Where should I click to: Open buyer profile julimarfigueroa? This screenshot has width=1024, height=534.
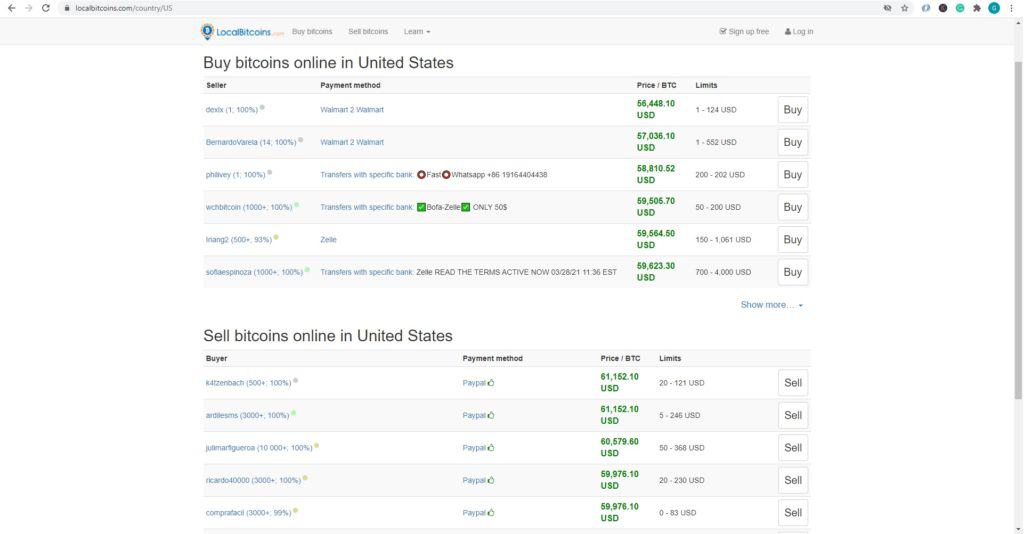click(x=259, y=448)
